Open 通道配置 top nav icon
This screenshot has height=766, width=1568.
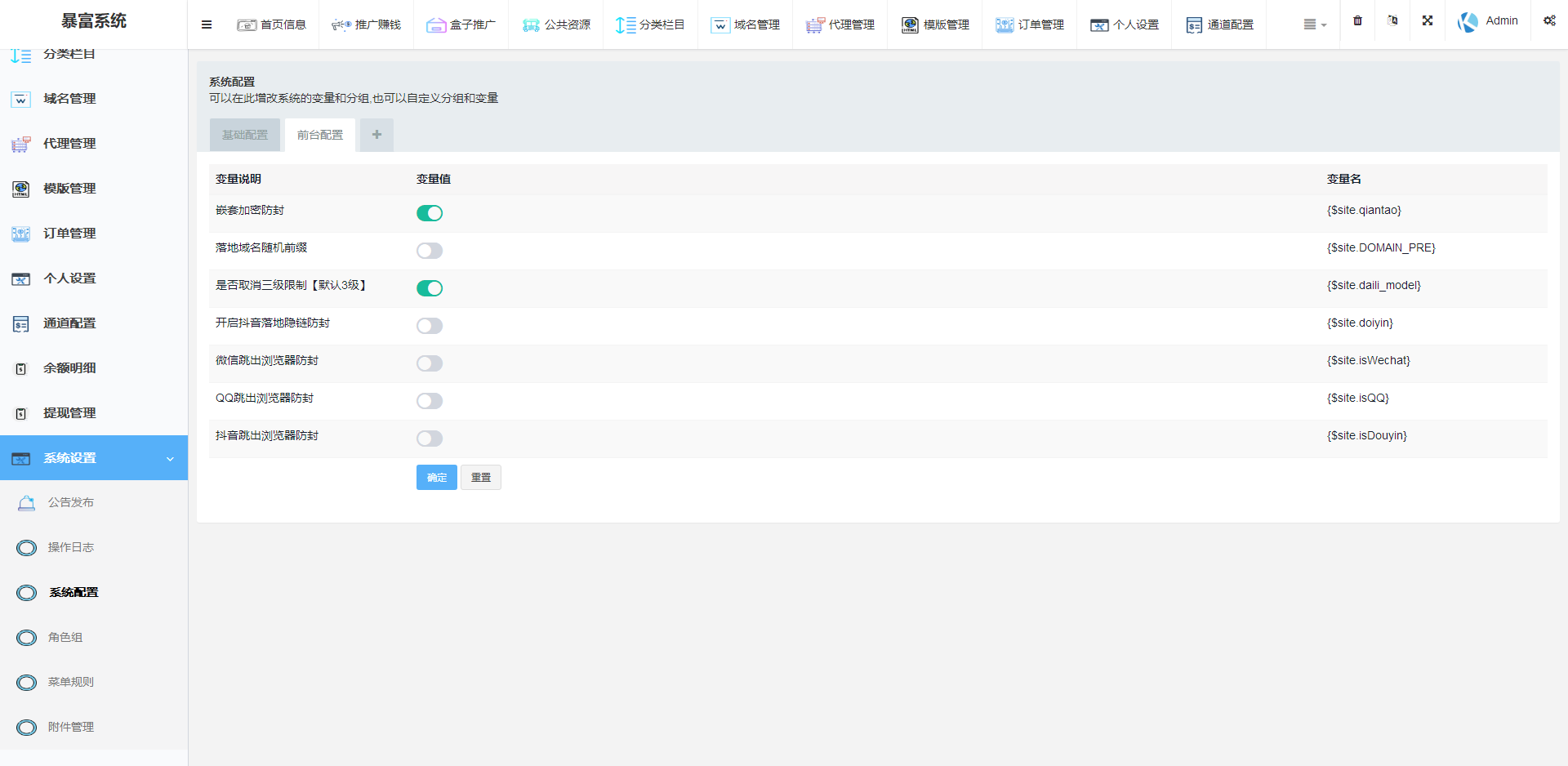[x=1194, y=25]
